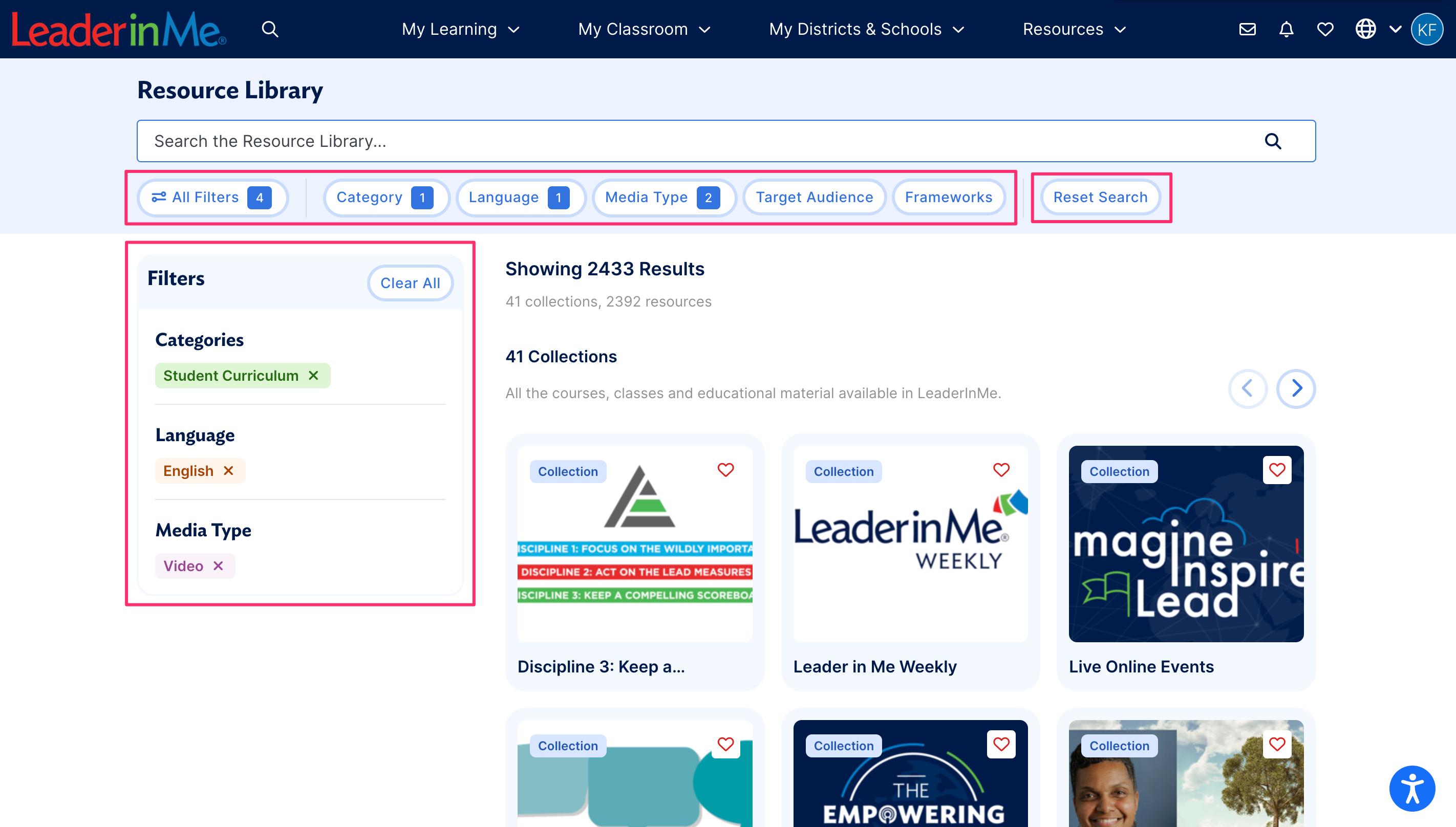1456x827 pixels.
Task: Advance collections with the next arrow
Action: click(x=1296, y=388)
